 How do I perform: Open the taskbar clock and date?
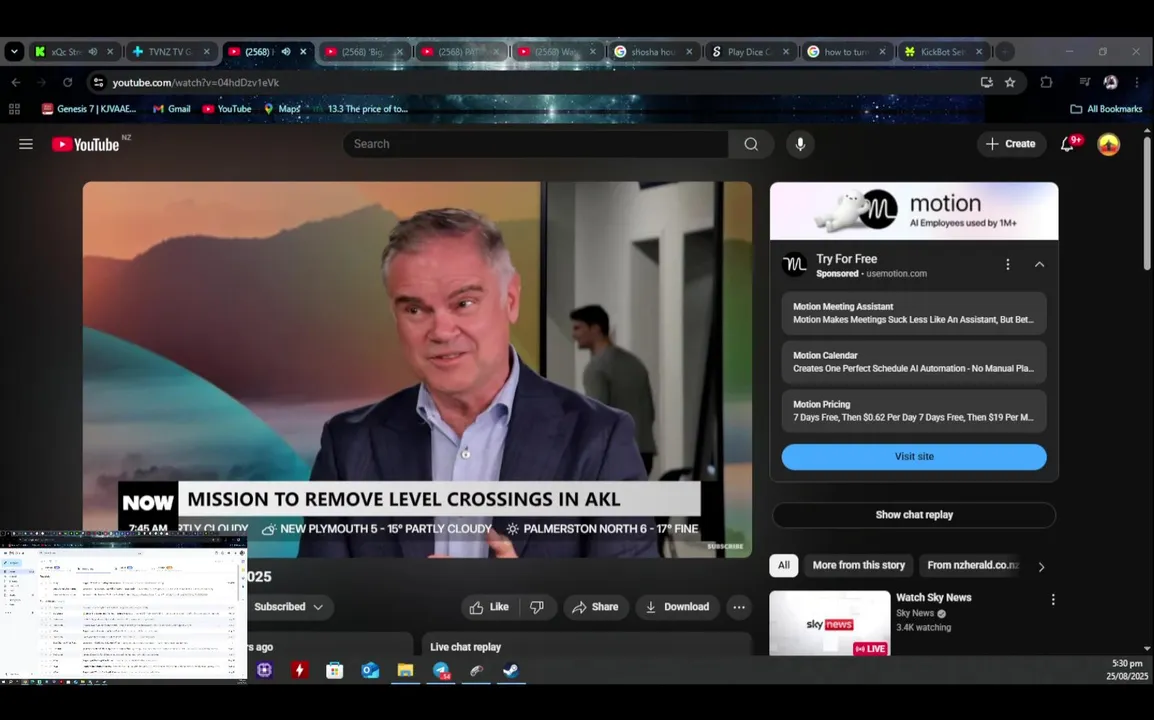click(1127, 670)
